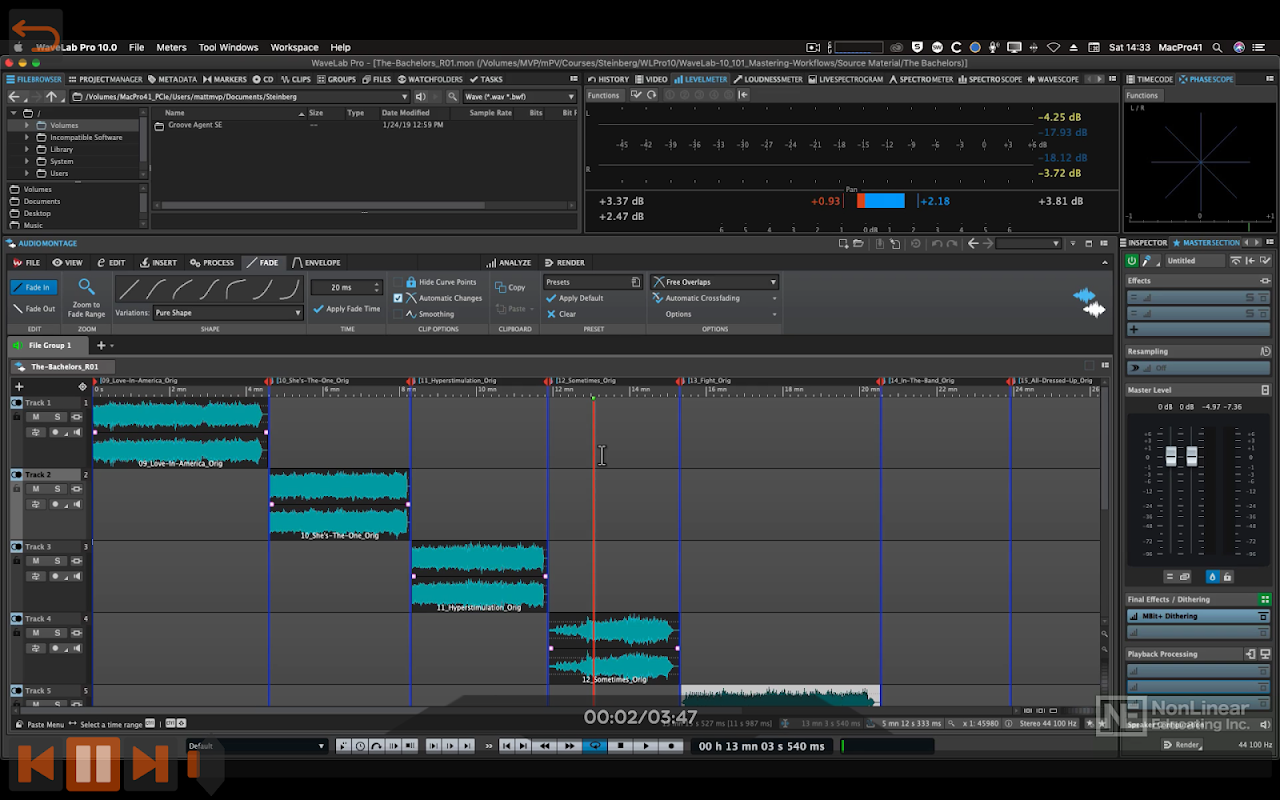
Task: Click the rewind transport button
Action: (544, 746)
